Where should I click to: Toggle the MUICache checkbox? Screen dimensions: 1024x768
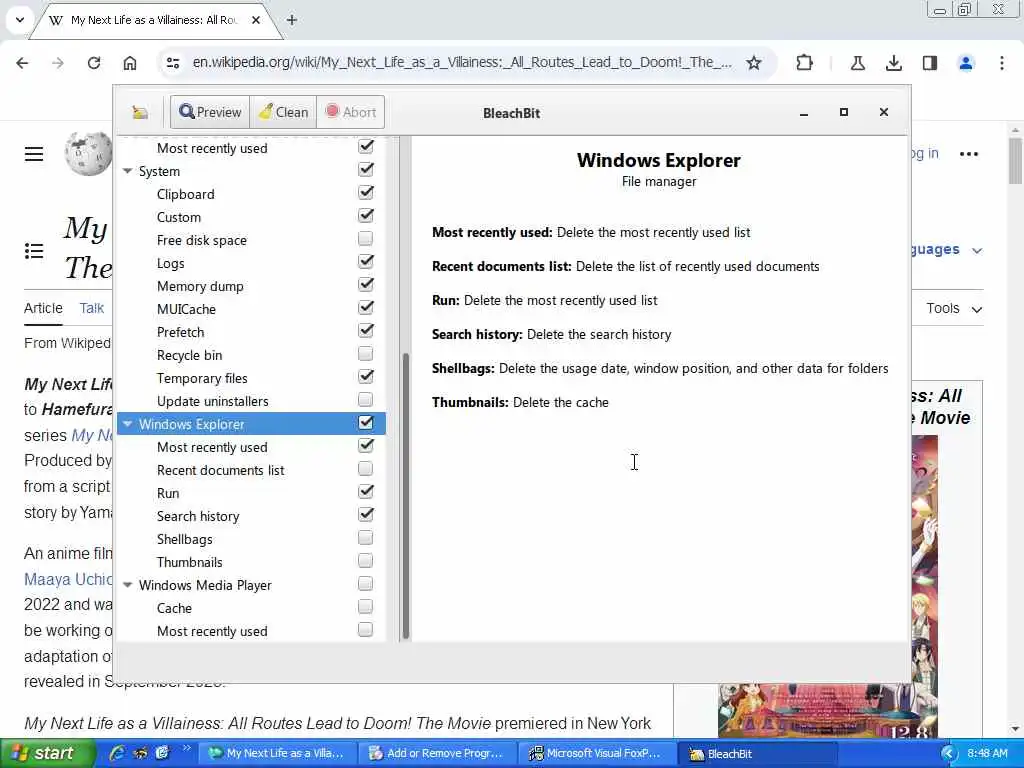366,307
